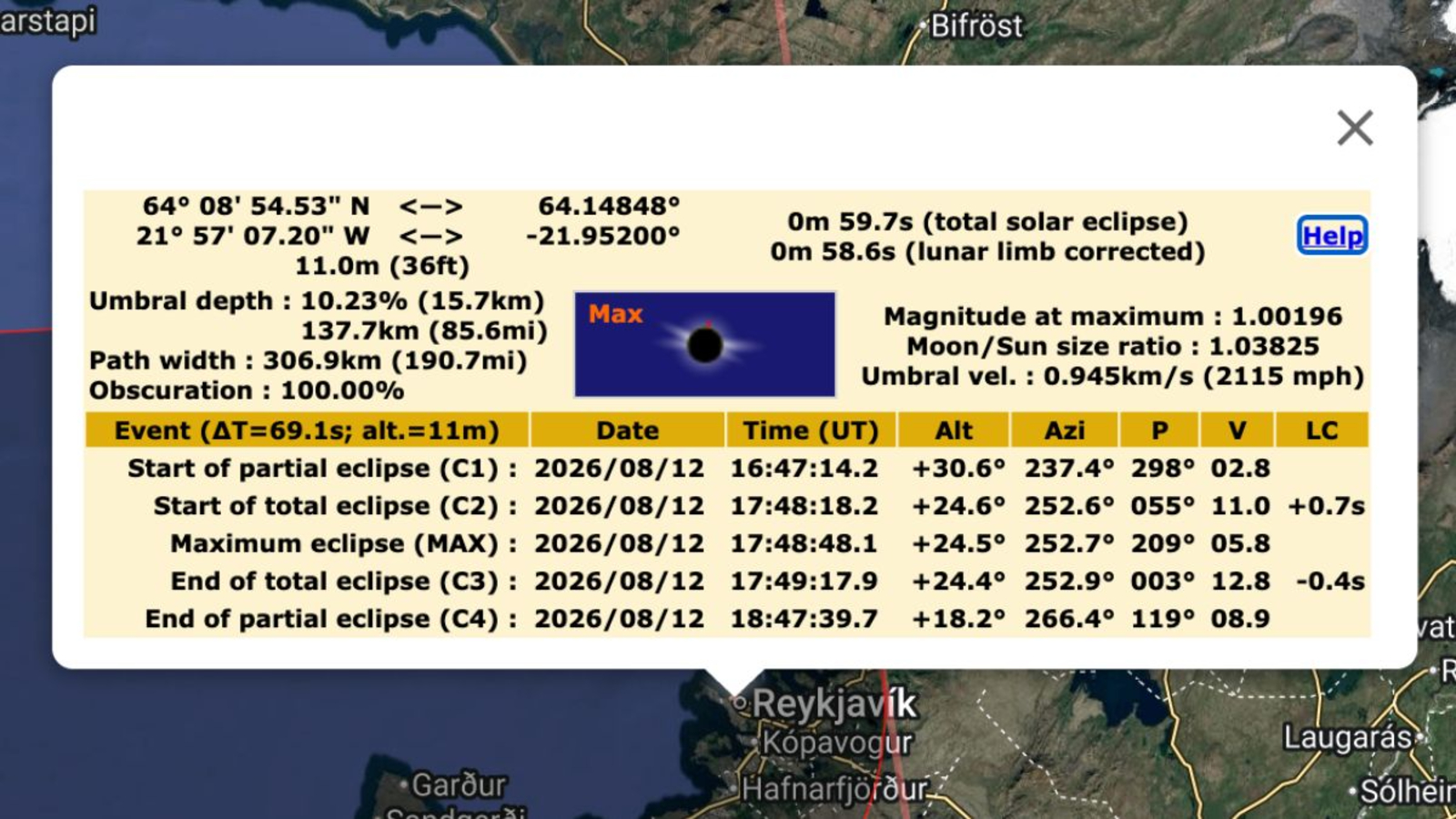
Task: Close the eclipse info popup
Action: click(1354, 128)
